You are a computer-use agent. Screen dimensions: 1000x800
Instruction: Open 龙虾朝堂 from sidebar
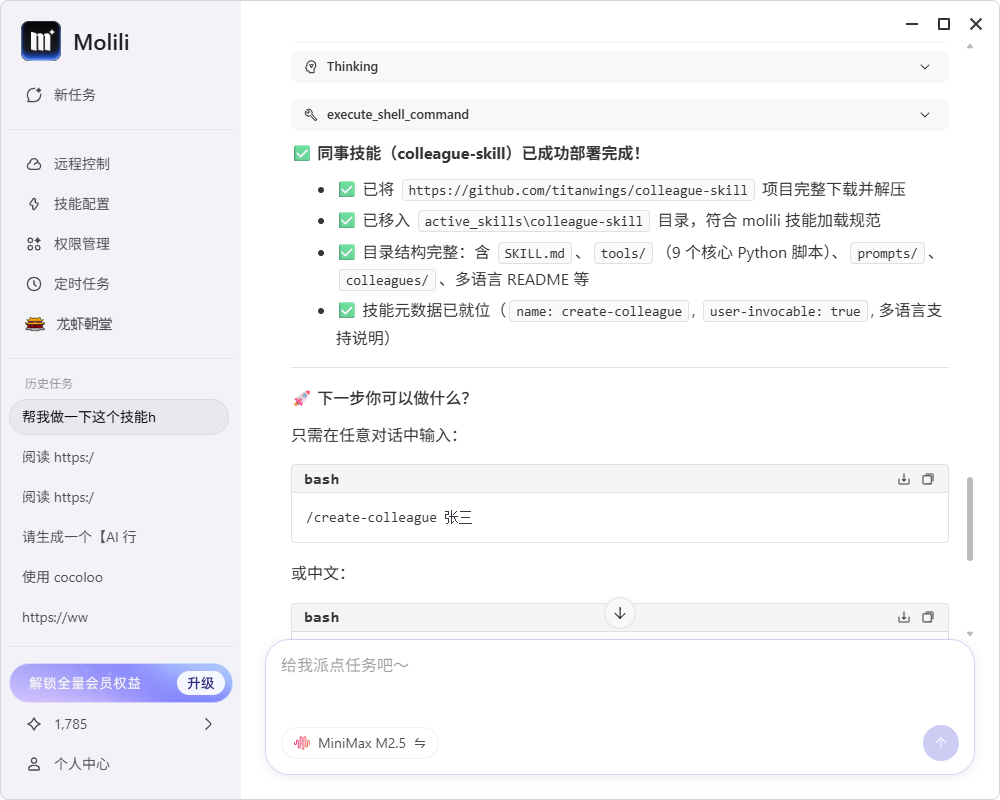point(83,324)
